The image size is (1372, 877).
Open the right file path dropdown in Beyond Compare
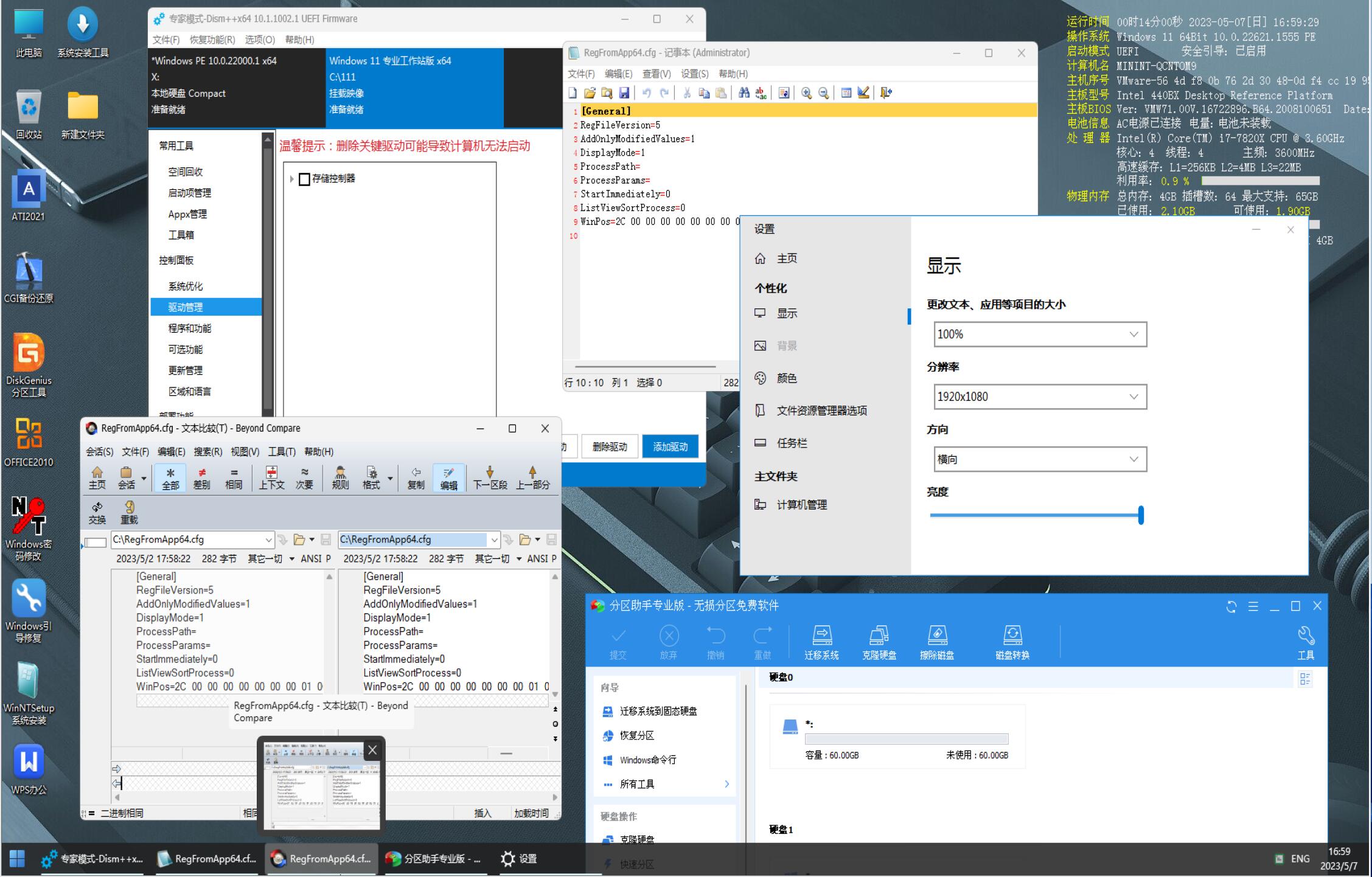[x=494, y=539]
